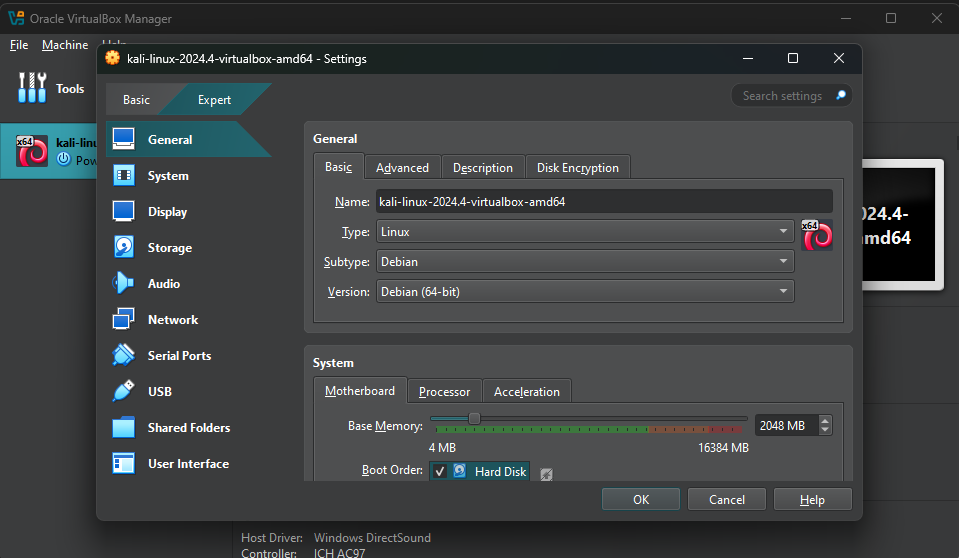Open the Machine menu in VirtualBox Manager
Image resolution: width=959 pixels, height=558 pixels.
65,45
